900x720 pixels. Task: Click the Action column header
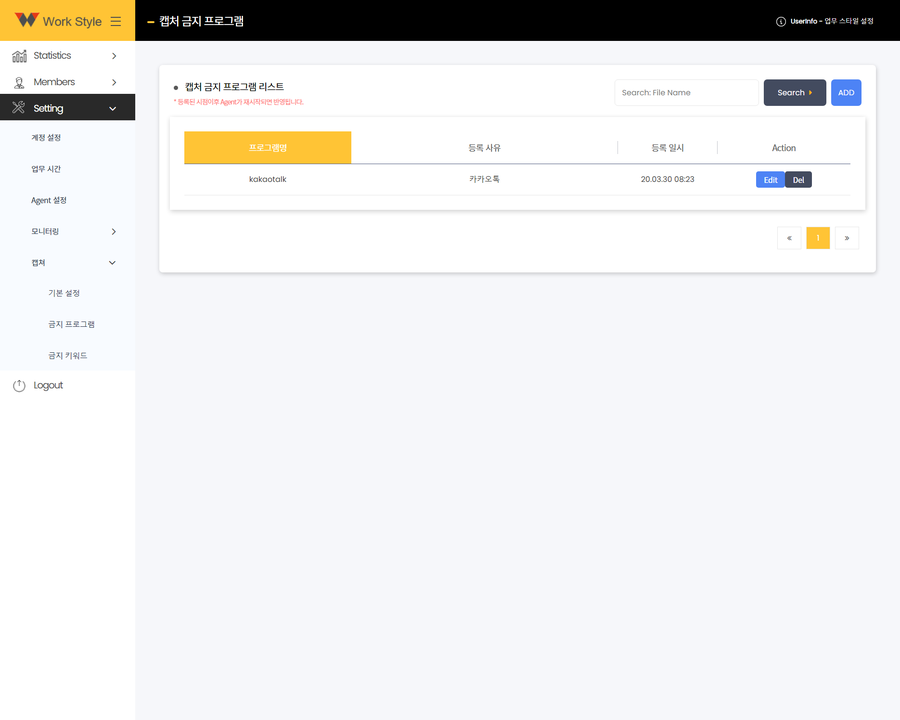point(783,148)
